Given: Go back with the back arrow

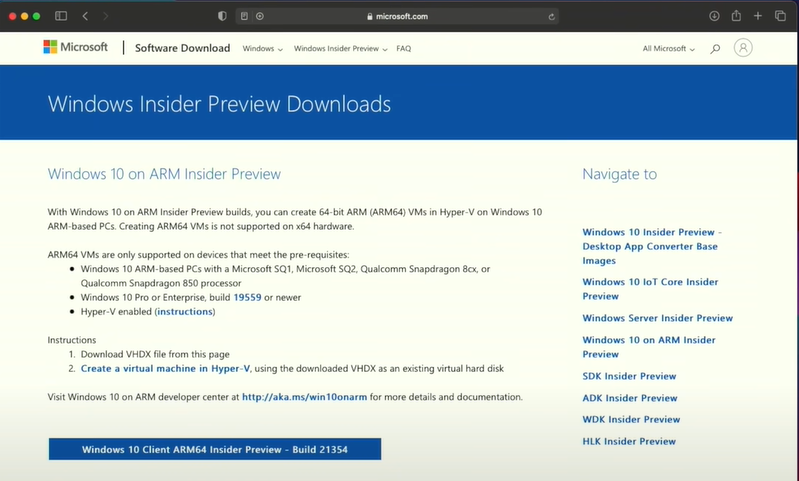Looking at the screenshot, I should (x=85, y=16).
